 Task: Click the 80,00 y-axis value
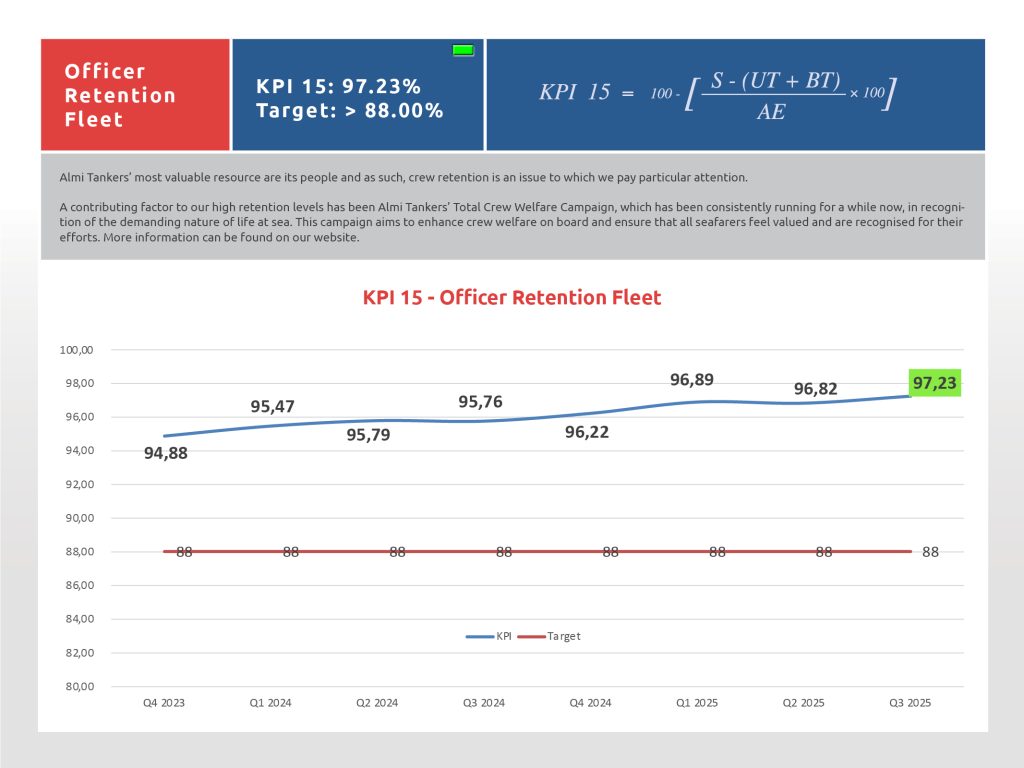[79, 687]
